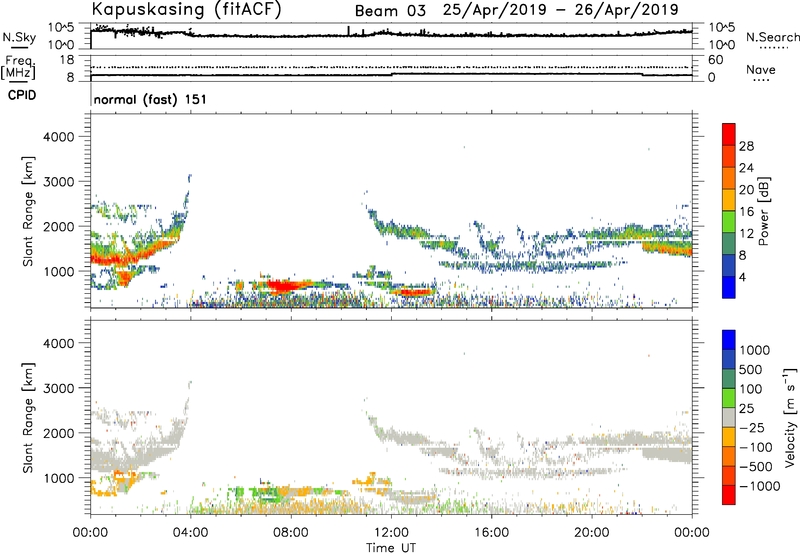Click the velocity panel "Slant Range [km]" label
Viewport: 800px width, 554px height.
click(28, 418)
